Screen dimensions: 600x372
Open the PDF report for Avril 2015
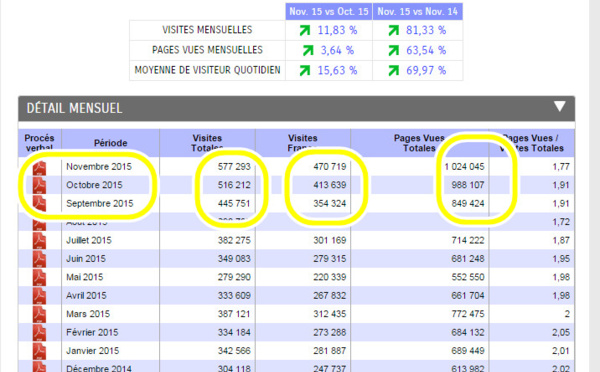tap(39, 296)
